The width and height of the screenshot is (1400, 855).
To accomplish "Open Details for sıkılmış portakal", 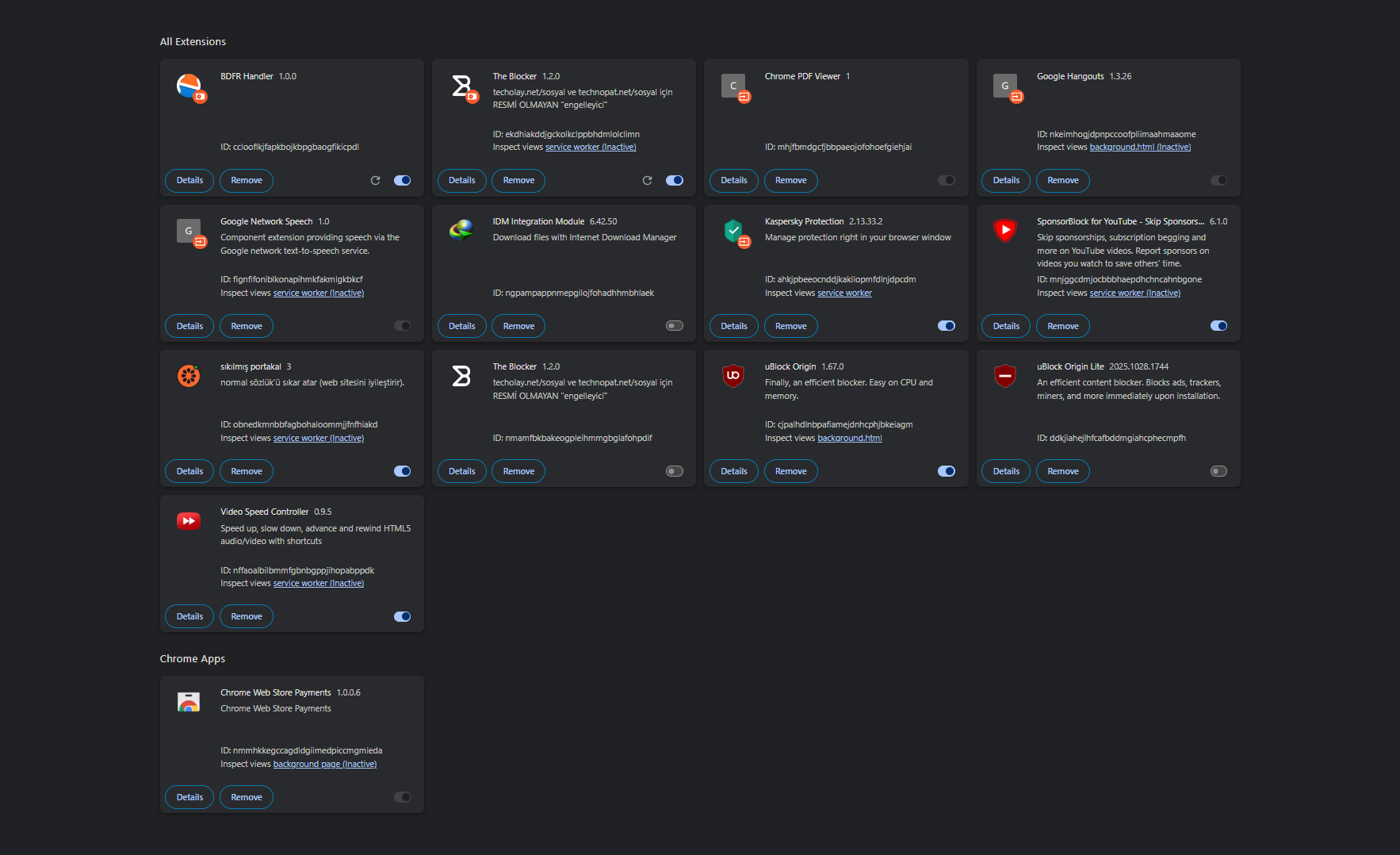I will click(189, 471).
